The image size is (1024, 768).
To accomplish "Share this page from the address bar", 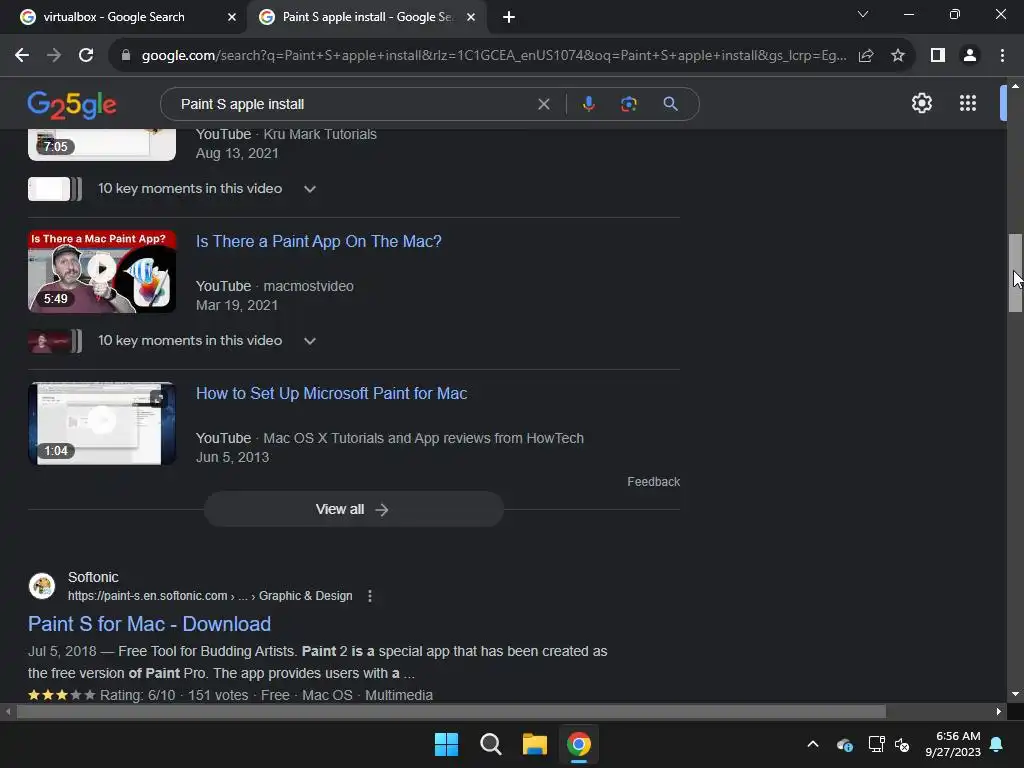I will (866, 56).
